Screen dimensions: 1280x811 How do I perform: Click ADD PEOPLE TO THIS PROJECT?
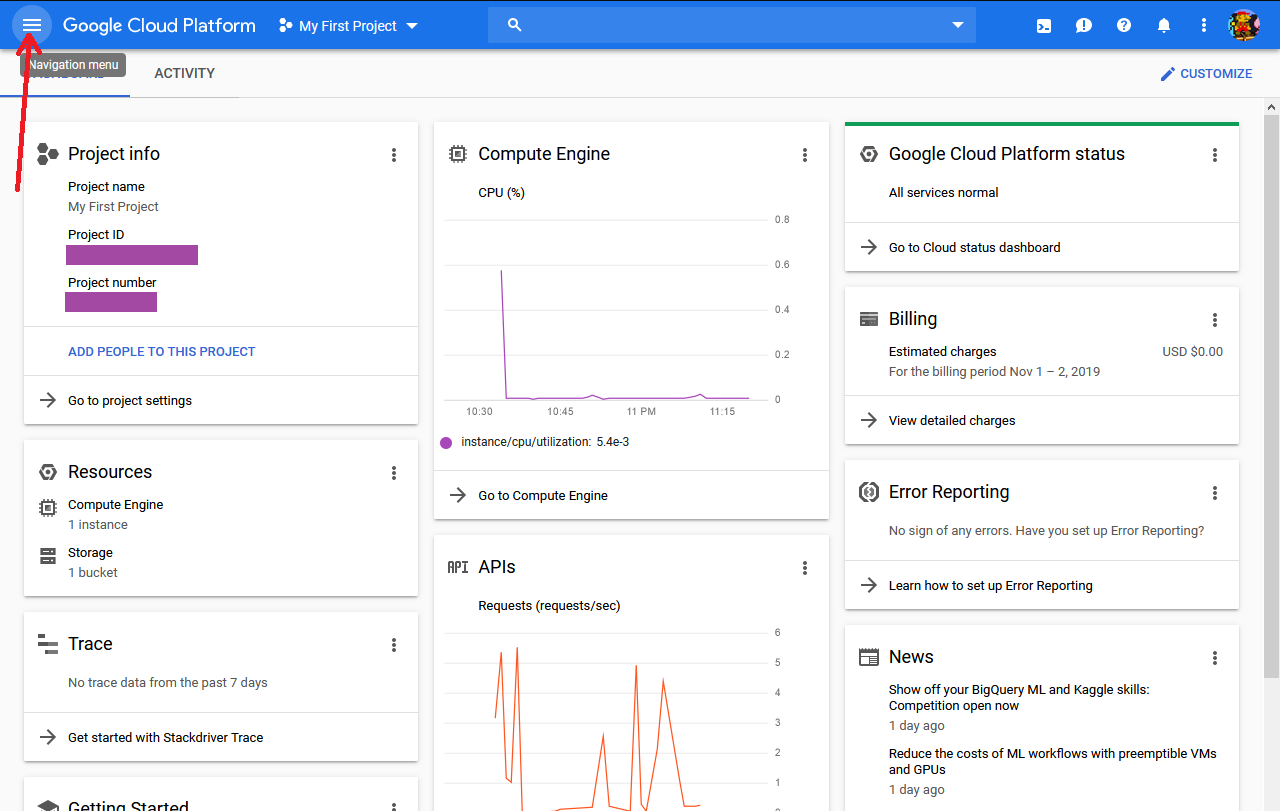tap(162, 352)
